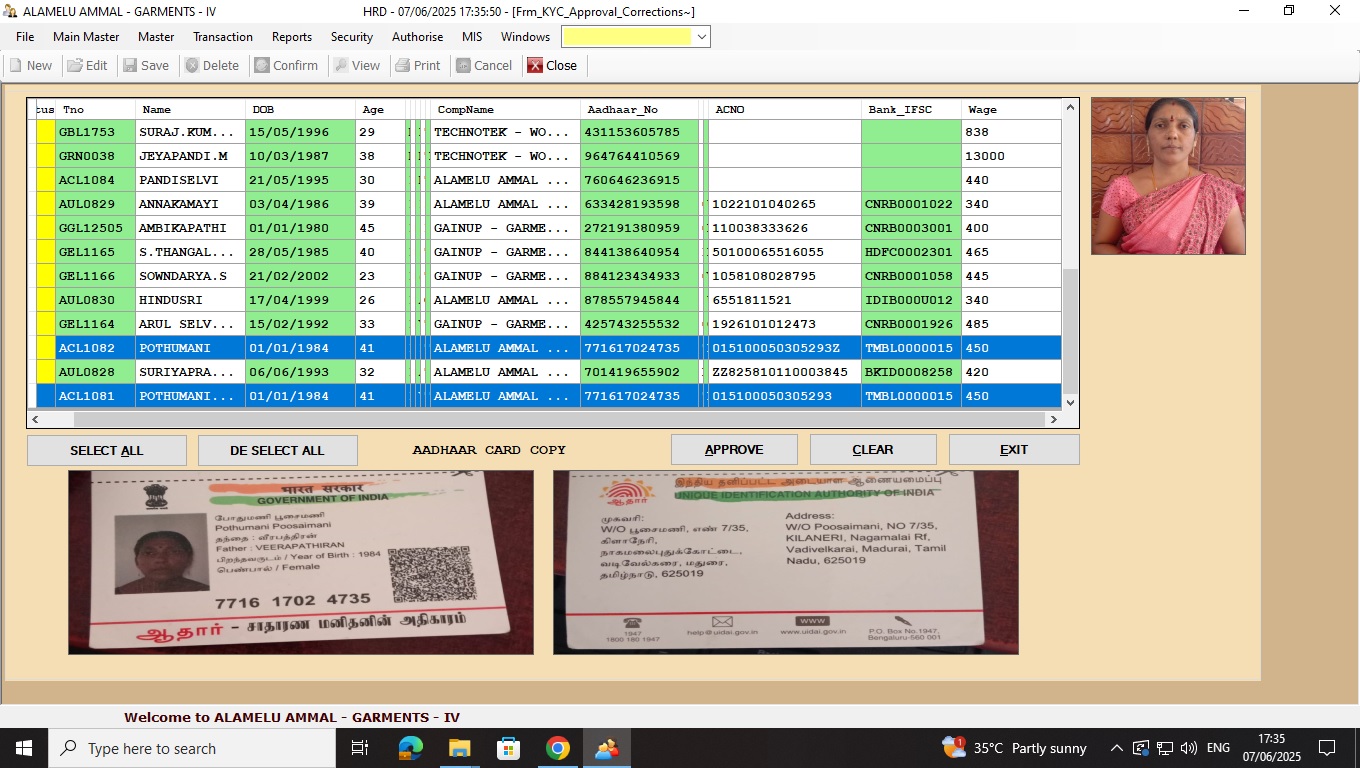Toggle yellow status cell for AUL0828 row
Image resolution: width=1360 pixels, height=768 pixels.
tap(45, 372)
